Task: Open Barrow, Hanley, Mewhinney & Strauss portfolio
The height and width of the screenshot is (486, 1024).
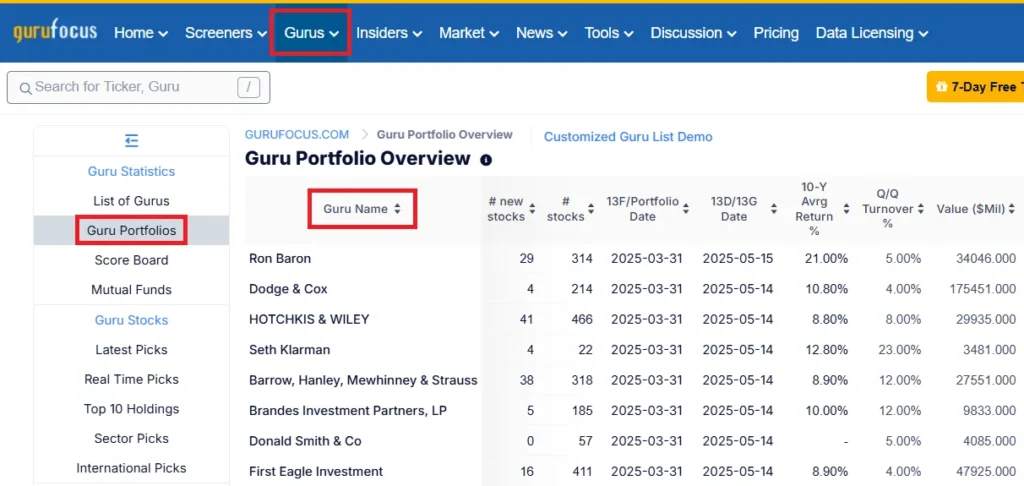Action: pyautogui.click(x=363, y=380)
